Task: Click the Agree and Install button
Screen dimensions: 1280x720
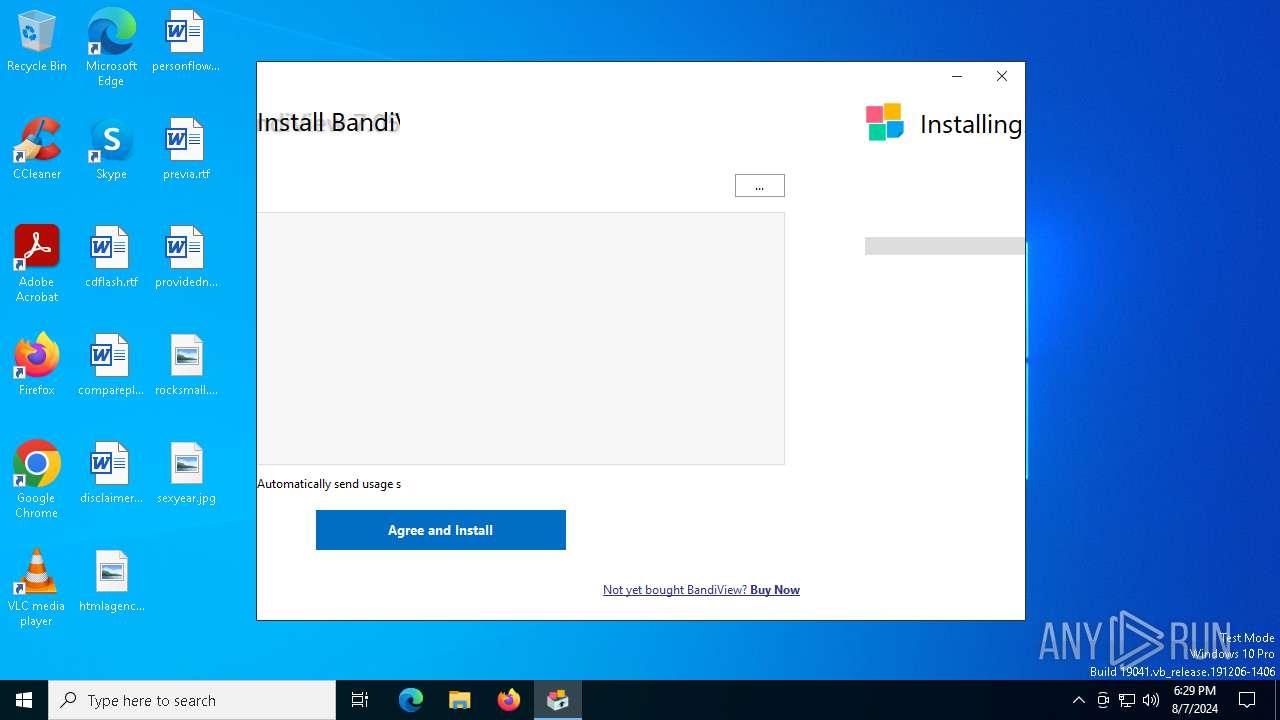Action: click(440, 530)
